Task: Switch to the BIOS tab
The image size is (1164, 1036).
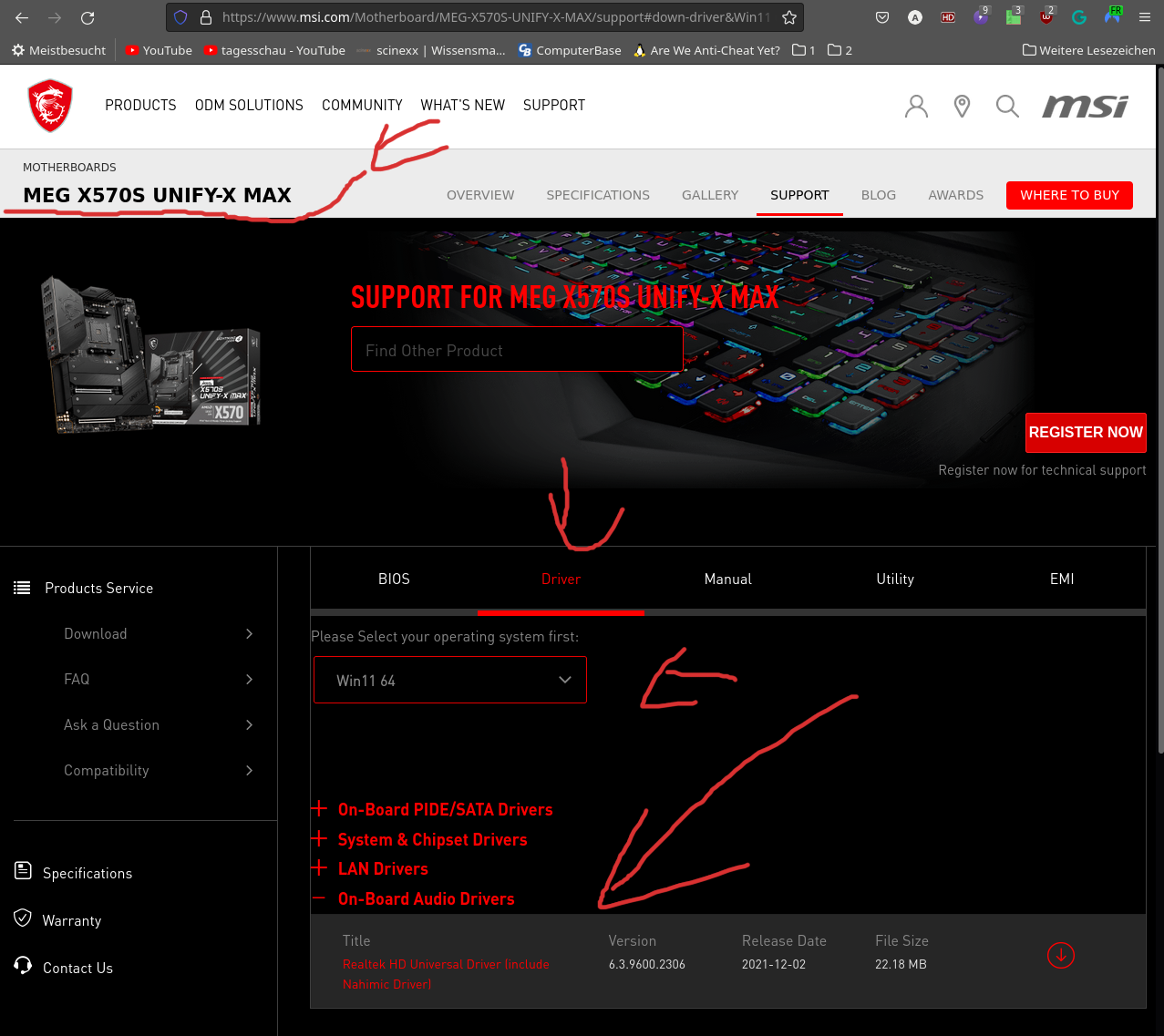Action: [x=394, y=579]
